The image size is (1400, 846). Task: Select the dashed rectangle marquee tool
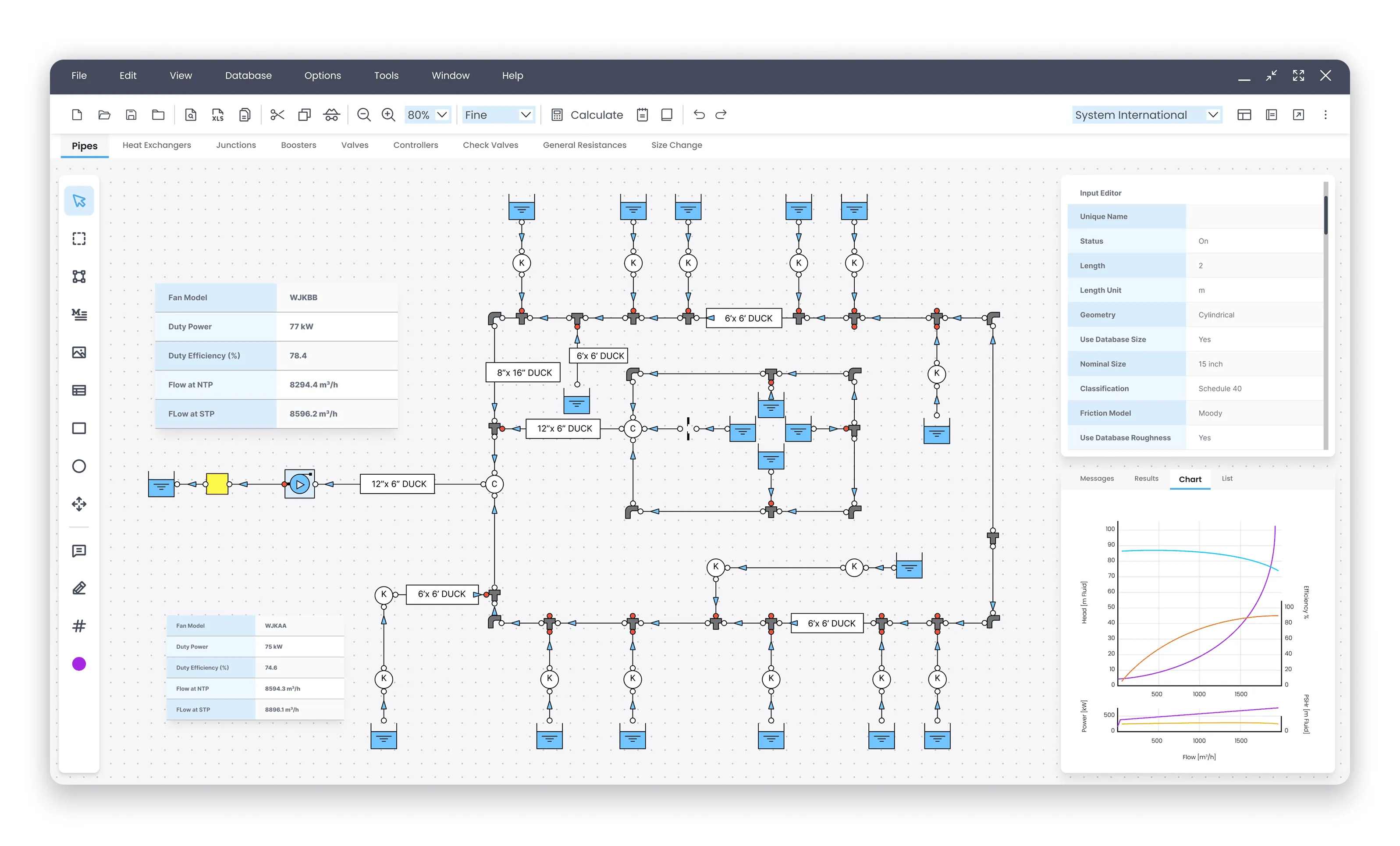click(x=79, y=238)
